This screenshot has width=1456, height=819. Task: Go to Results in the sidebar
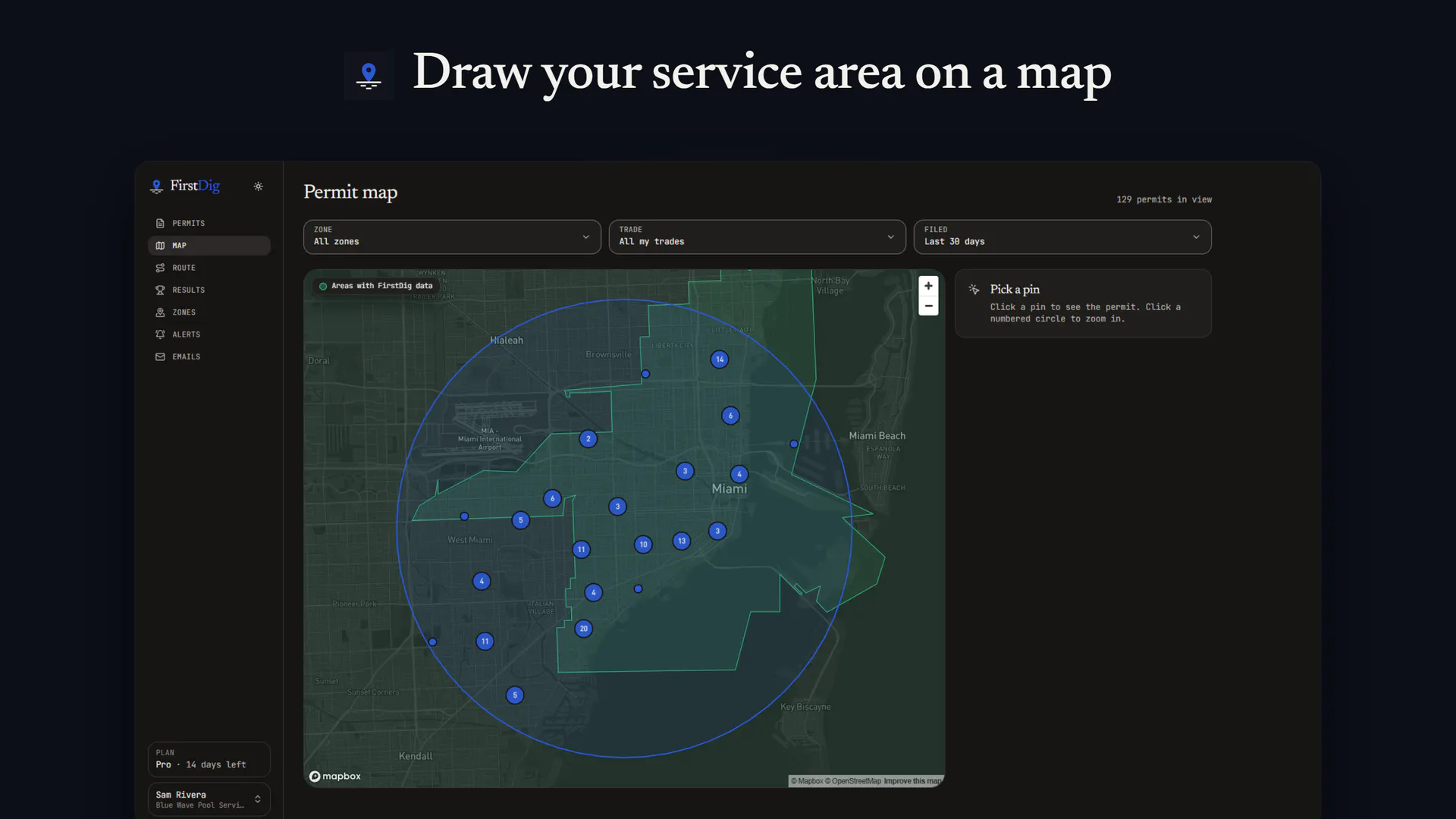[209, 290]
